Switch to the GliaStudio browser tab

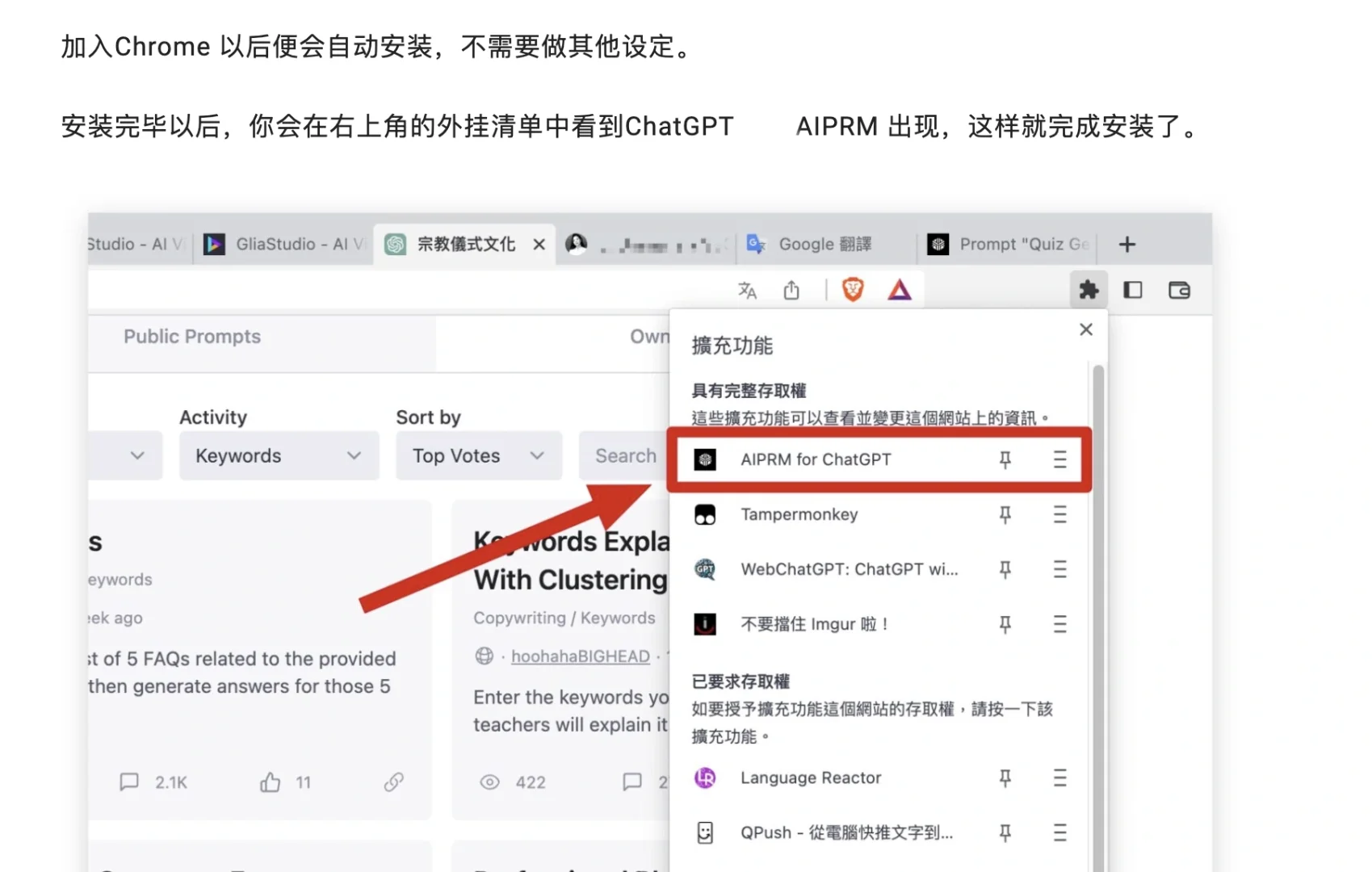pyautogui.click(x=283, y=244)
